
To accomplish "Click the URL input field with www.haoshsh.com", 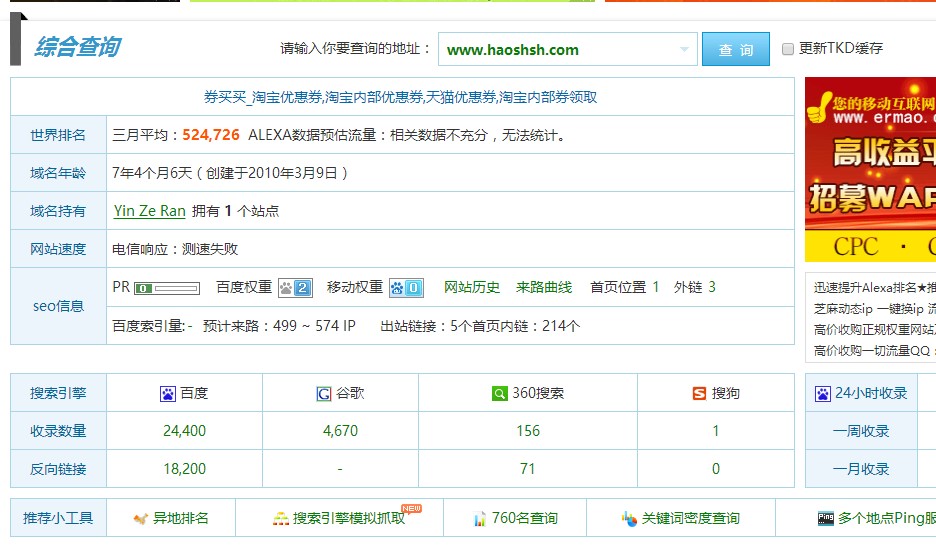I will [568, 49].
